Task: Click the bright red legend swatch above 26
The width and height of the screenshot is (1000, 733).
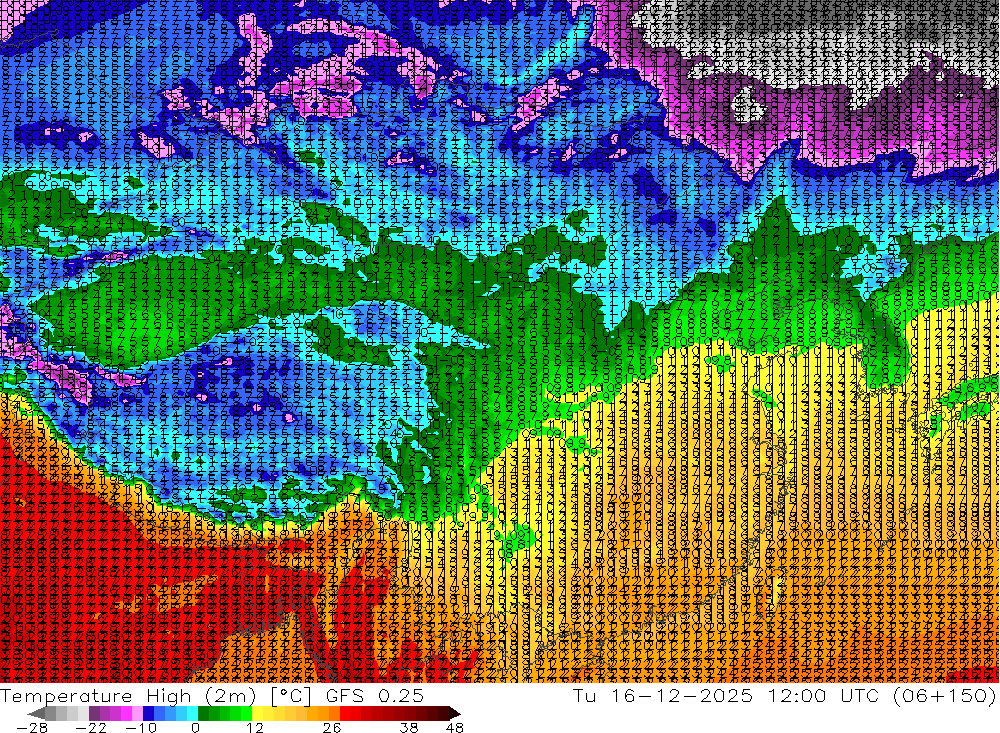Action: [345, 713]
